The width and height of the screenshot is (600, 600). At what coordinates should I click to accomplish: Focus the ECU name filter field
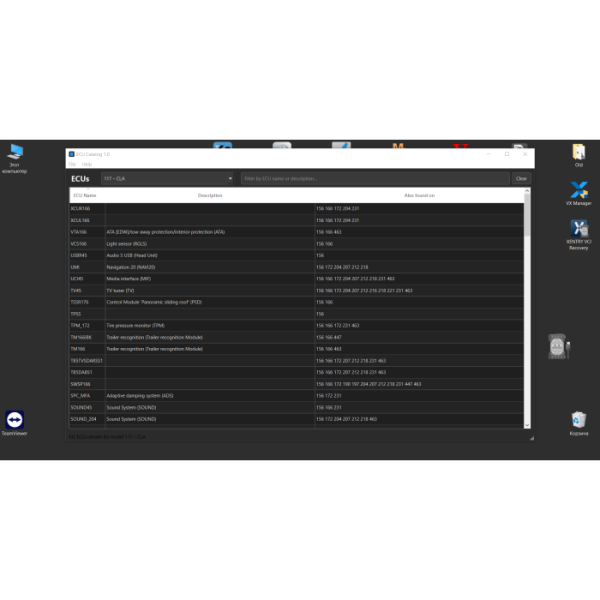pos(375,179)
